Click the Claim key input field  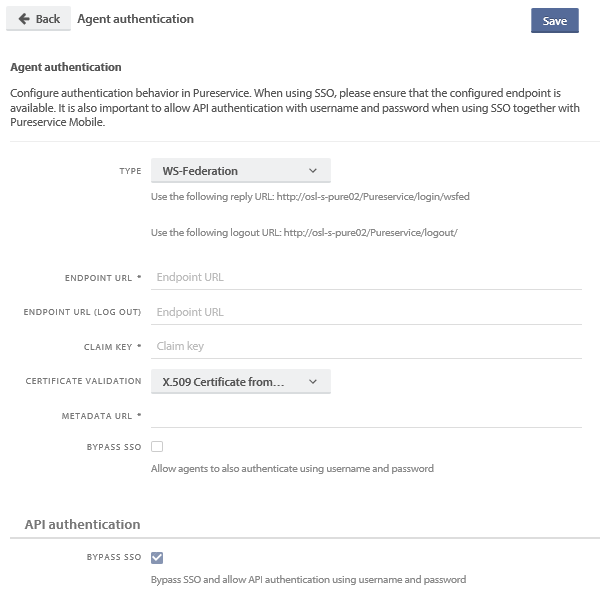click(366, 346)
